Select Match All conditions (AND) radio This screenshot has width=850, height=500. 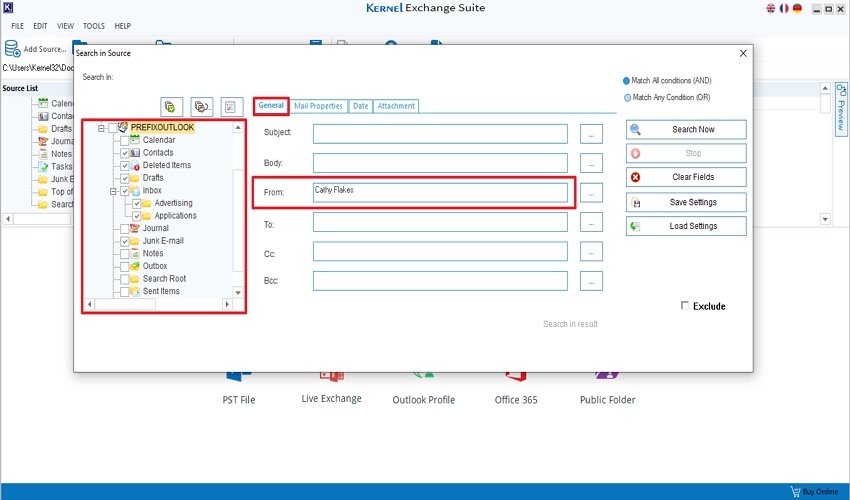coord(626,81)
